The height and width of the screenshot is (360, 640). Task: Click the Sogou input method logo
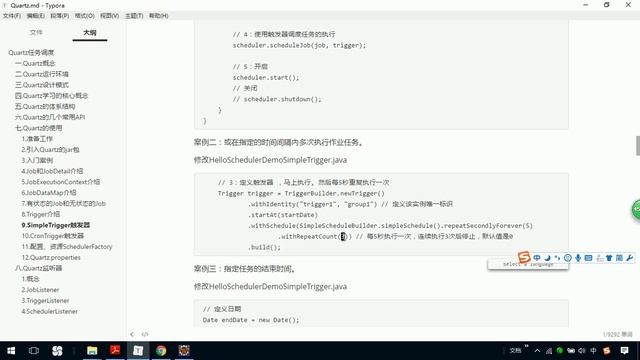pos(524,257)
